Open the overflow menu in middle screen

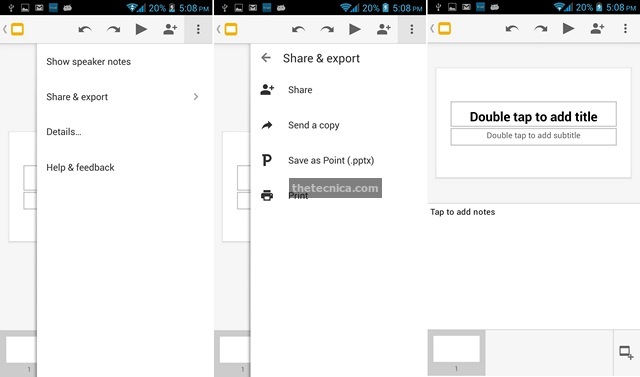[412, 29]
